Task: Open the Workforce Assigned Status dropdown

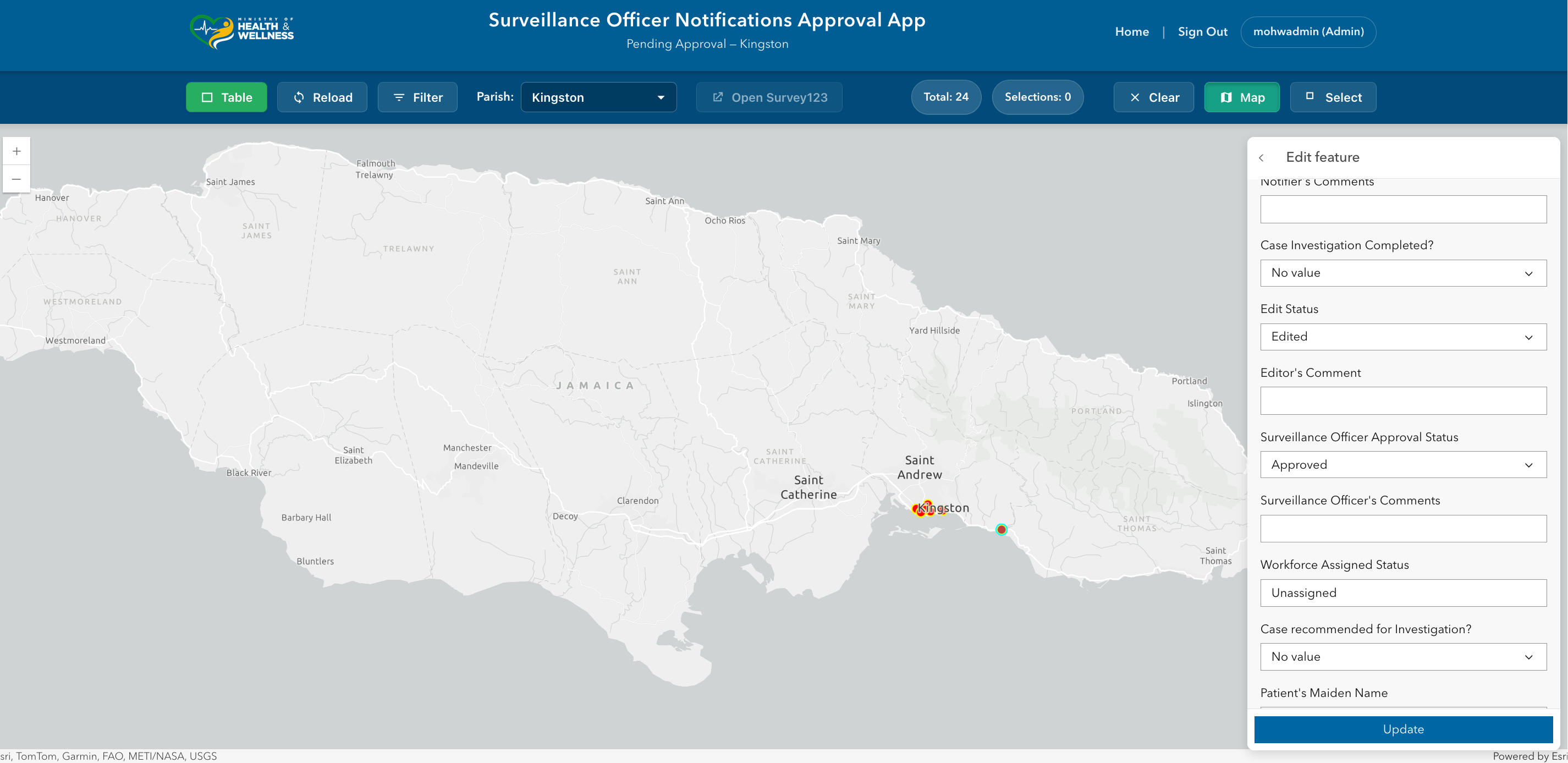Action: (1402, 592)
